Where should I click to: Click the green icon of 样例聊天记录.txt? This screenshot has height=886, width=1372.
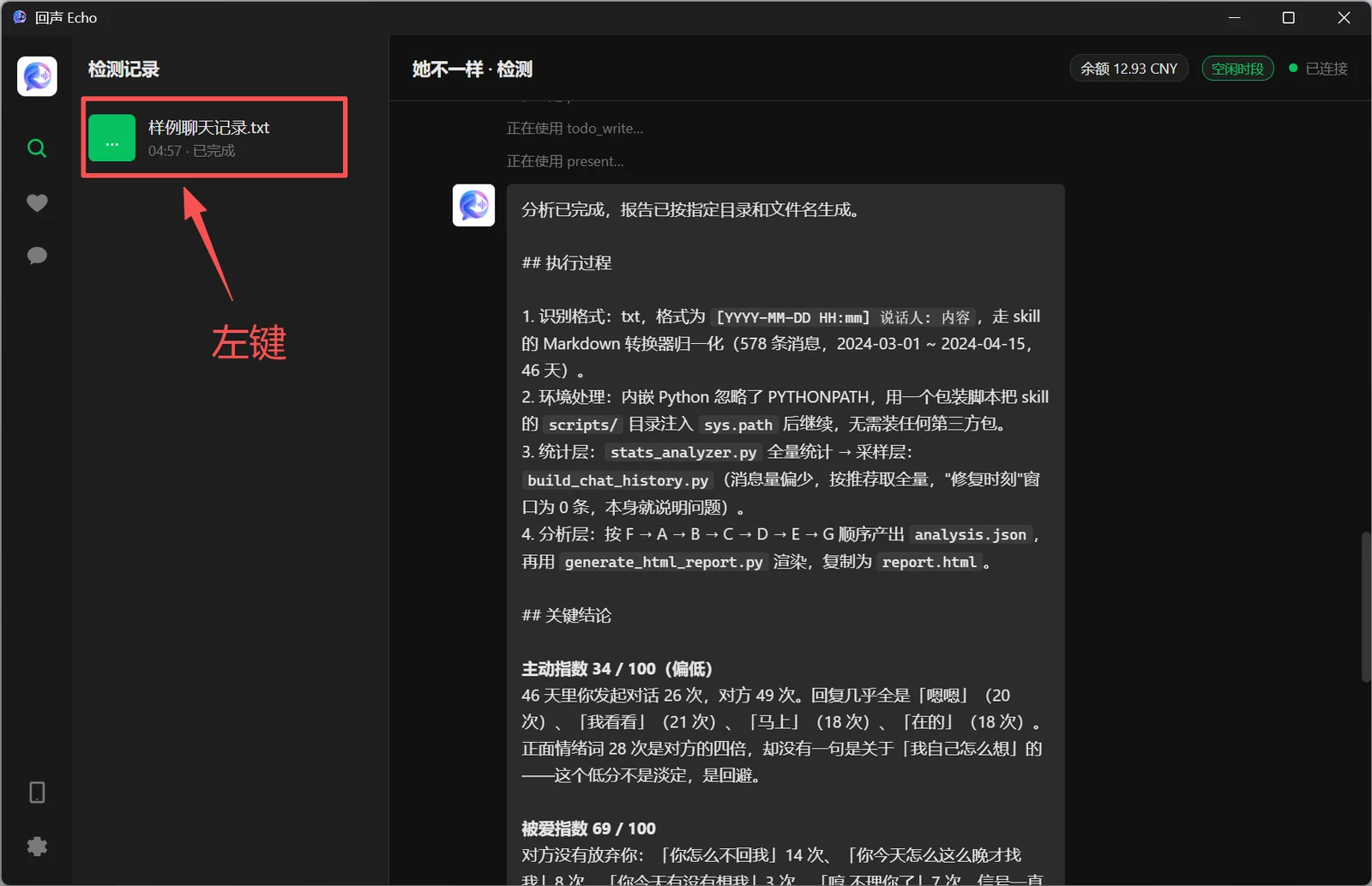click(112, 138)
